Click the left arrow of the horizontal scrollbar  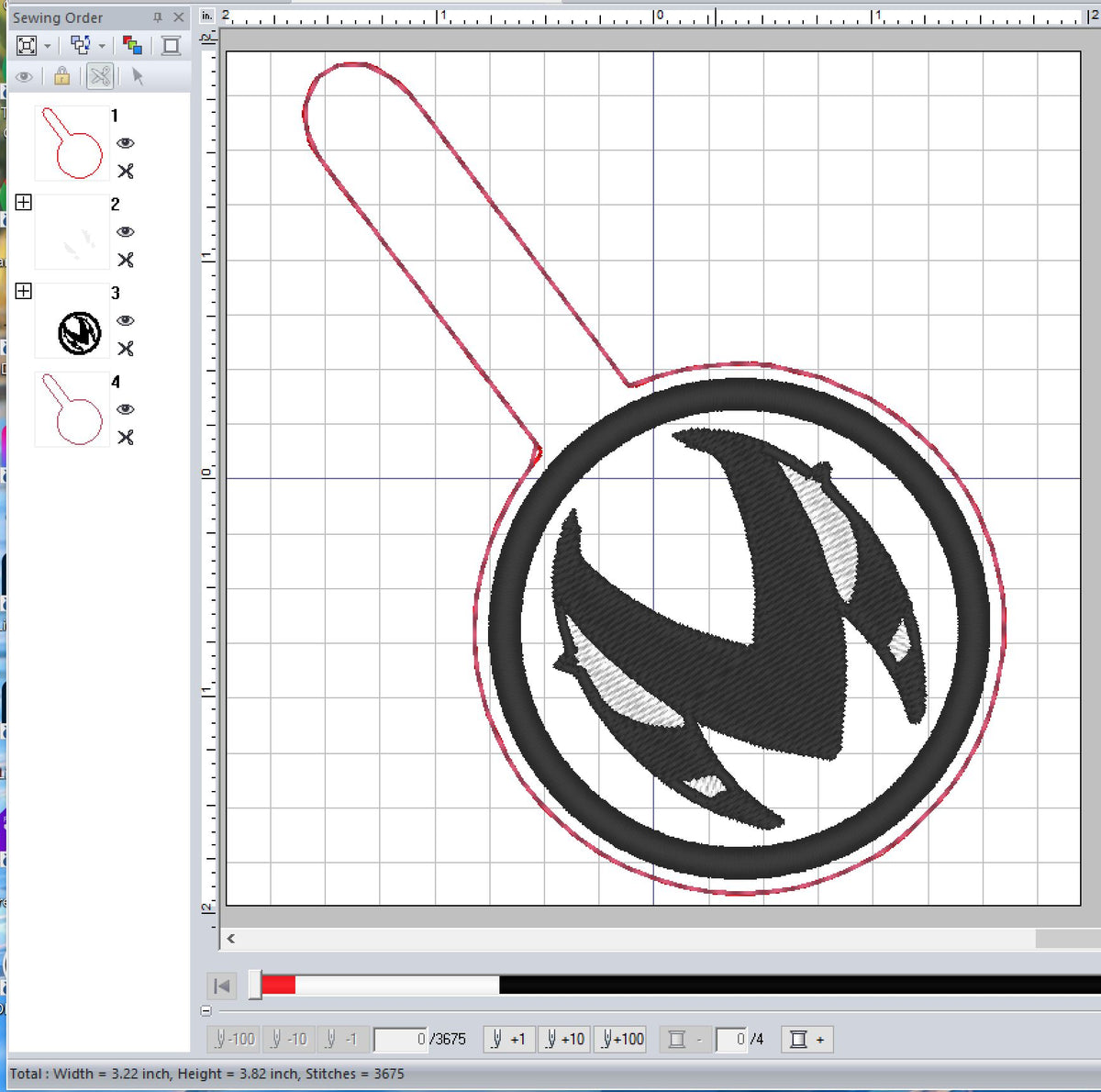[x=231, y=938]
